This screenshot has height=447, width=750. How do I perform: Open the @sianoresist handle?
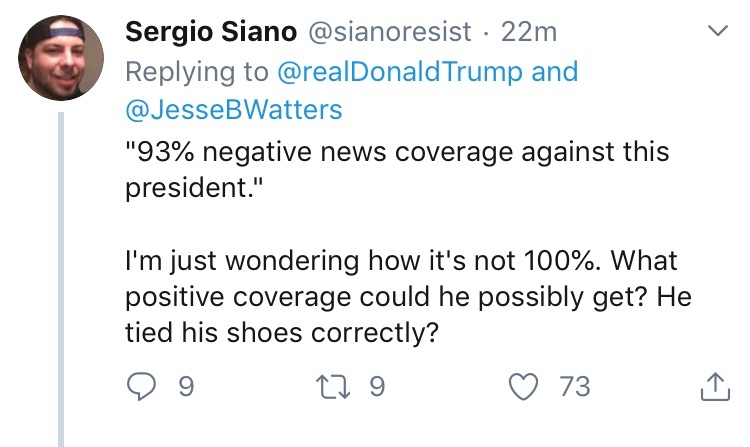tap(385, 33)
